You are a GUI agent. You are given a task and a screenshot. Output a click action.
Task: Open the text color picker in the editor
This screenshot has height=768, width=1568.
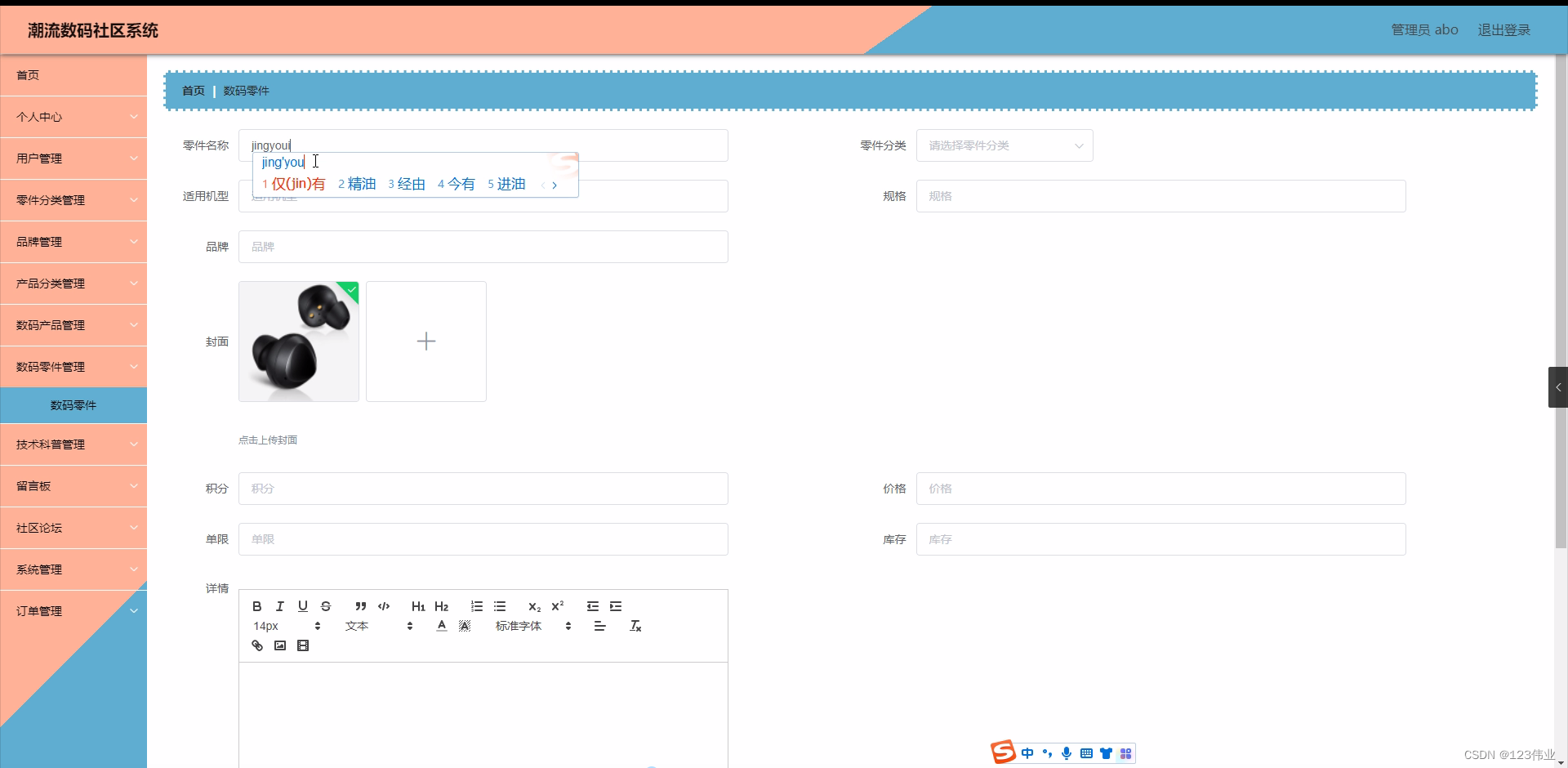pos(441,626)
